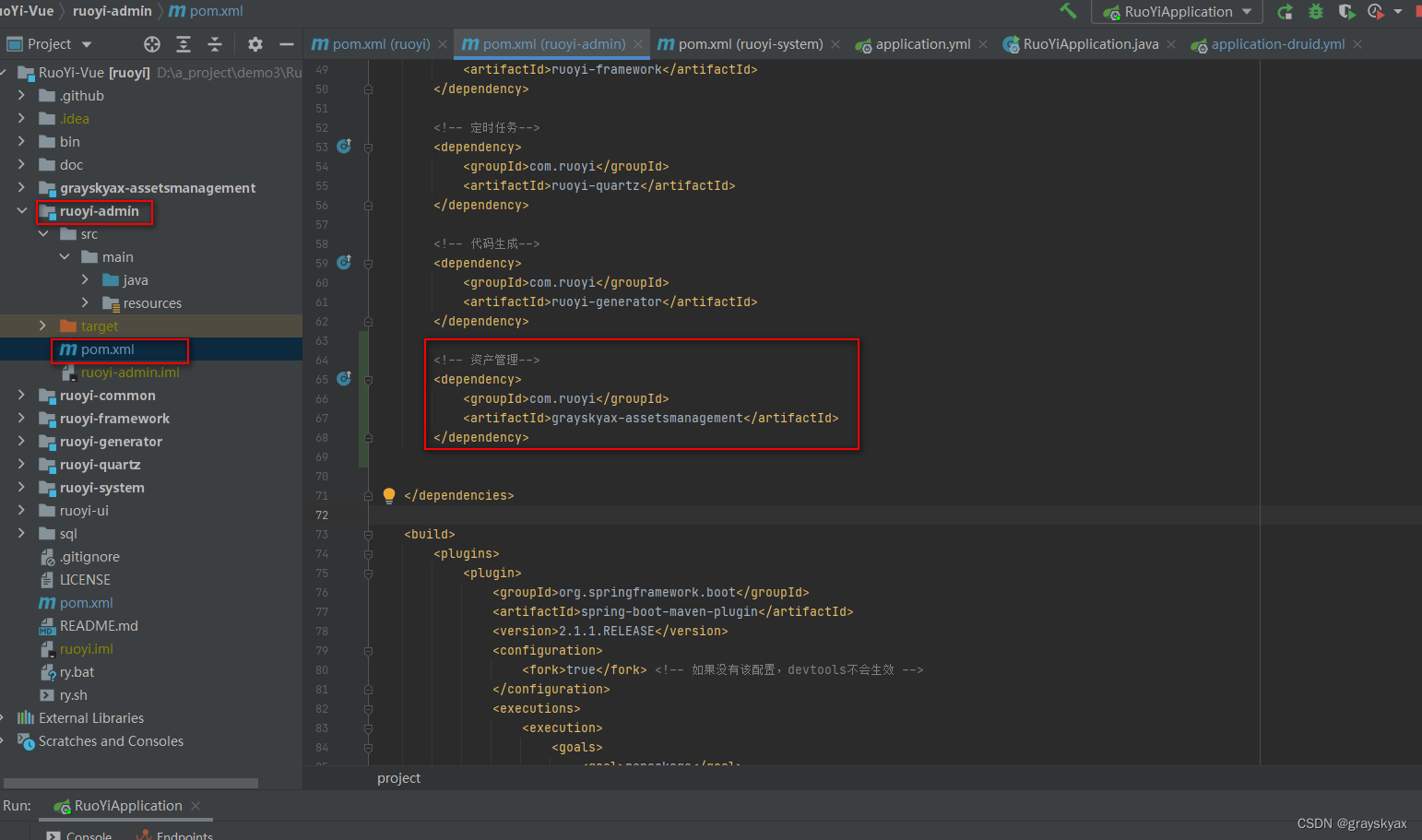The width and height of the screenshot is (1422, 840).
Task: Open Project panel settings gear
Action: coord(255,44)
